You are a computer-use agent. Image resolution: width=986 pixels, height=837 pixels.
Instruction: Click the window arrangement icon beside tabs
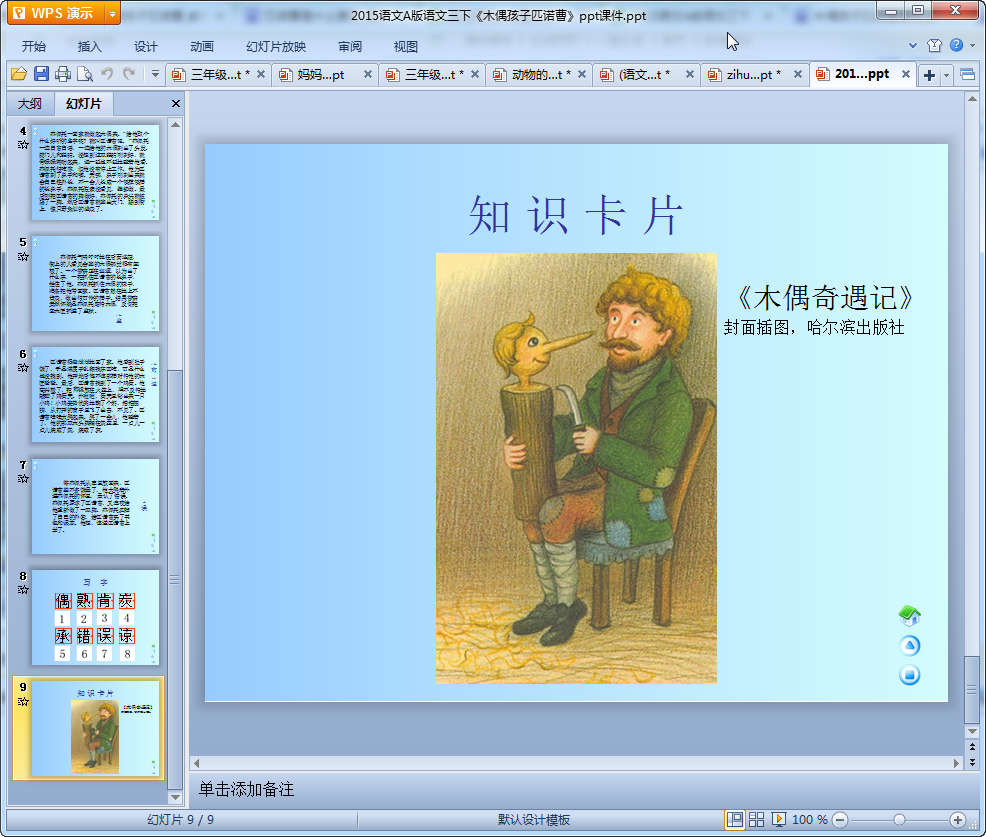(968, 75)
